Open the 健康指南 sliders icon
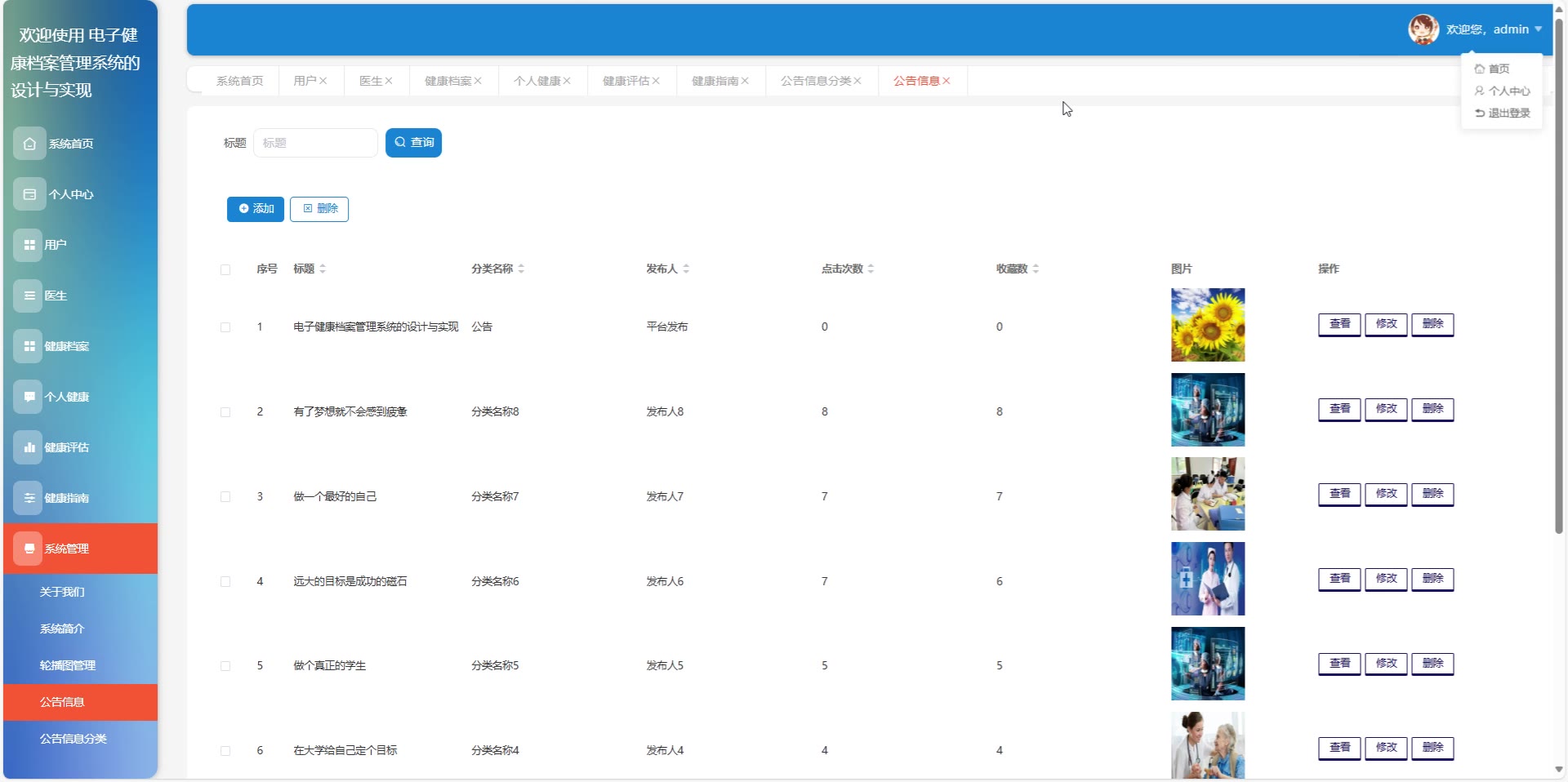This screenshot has height=782, width=1568. point(29,498)
